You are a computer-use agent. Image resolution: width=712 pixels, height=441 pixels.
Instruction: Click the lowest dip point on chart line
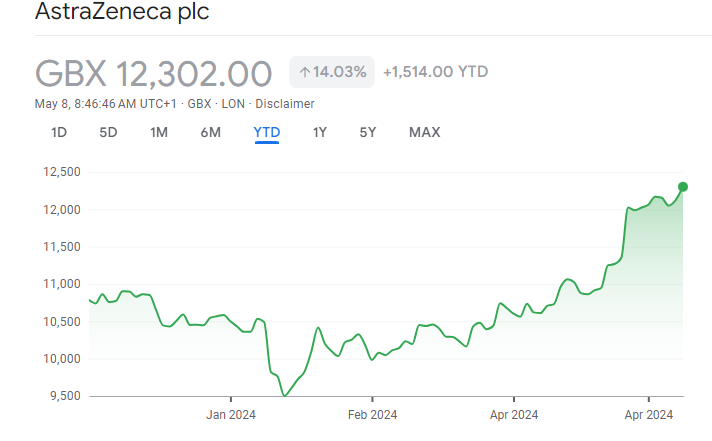coord(284,396)
